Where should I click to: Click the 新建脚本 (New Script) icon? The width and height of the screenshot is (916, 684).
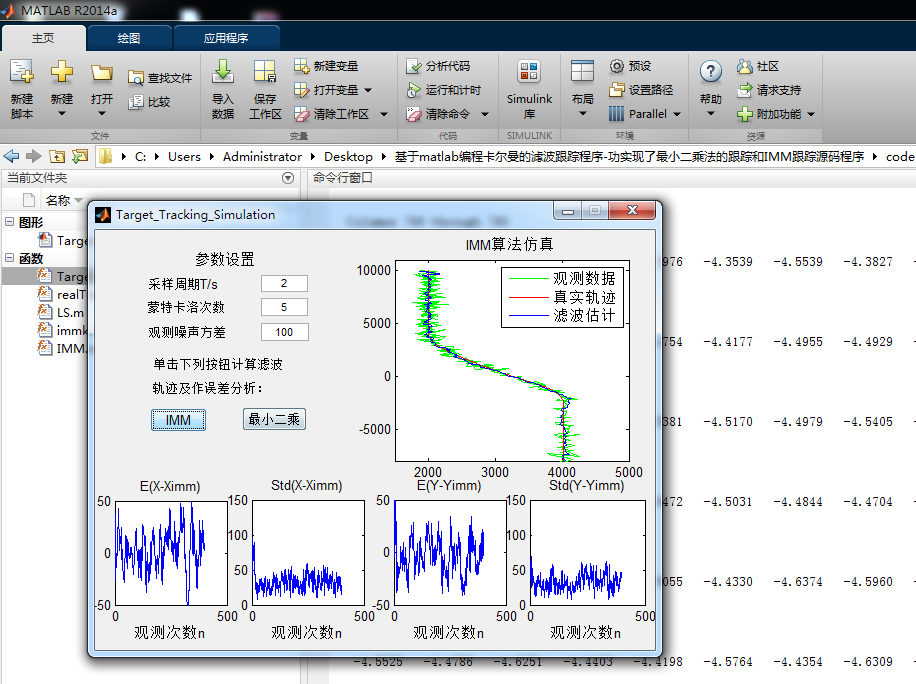(x=22, y=72)
